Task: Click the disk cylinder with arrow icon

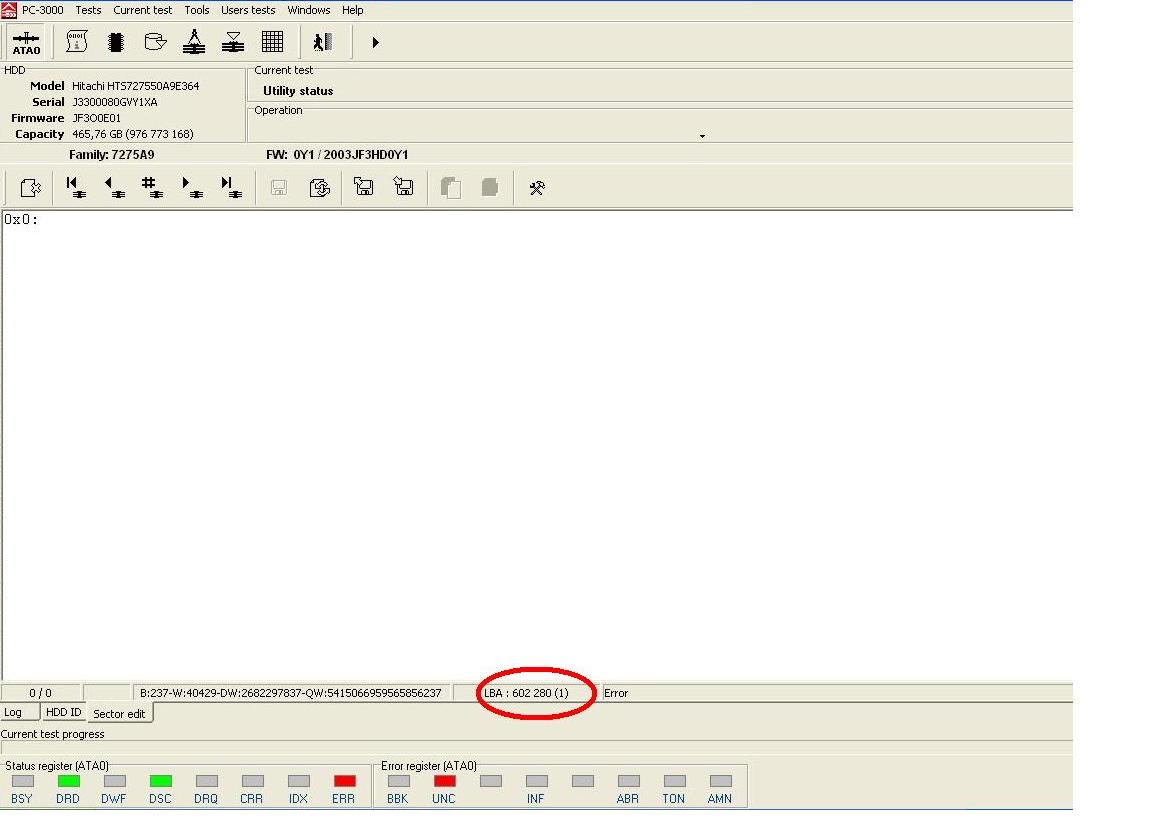Action: click(155, 42)
